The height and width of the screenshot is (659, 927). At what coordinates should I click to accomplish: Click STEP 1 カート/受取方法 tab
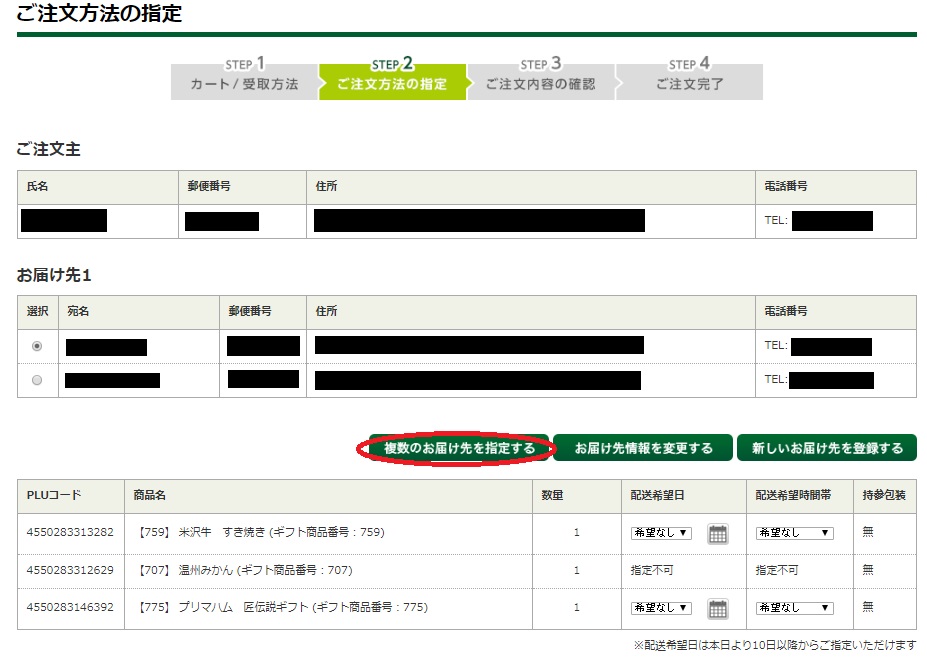coord(244,79)
